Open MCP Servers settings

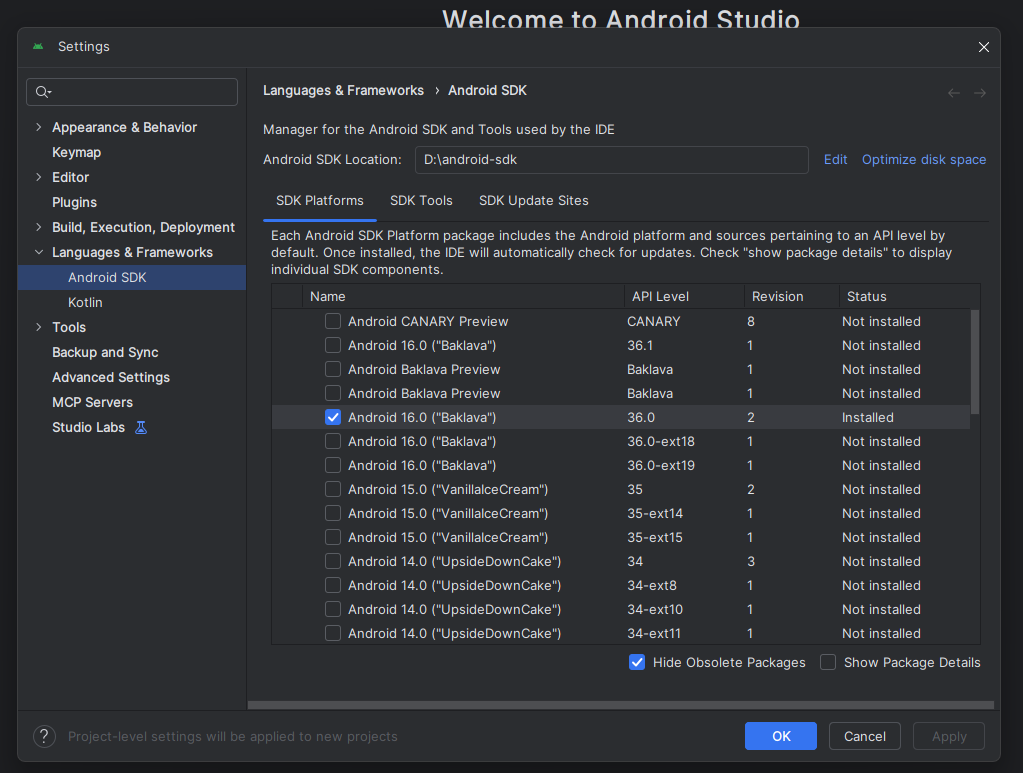tap(92, 402)
